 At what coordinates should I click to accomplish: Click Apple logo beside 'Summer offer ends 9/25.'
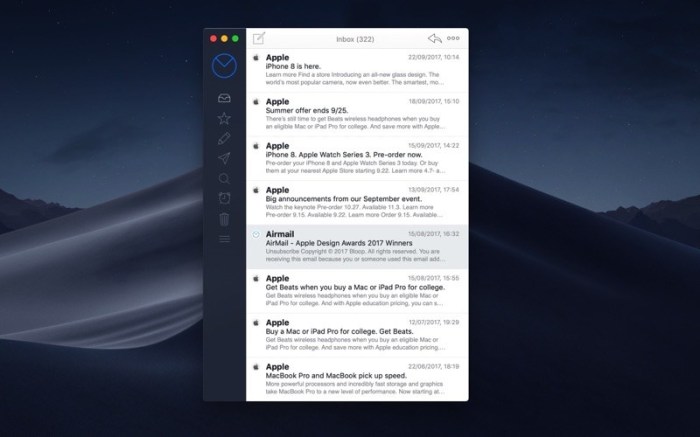tap(256, 101)
